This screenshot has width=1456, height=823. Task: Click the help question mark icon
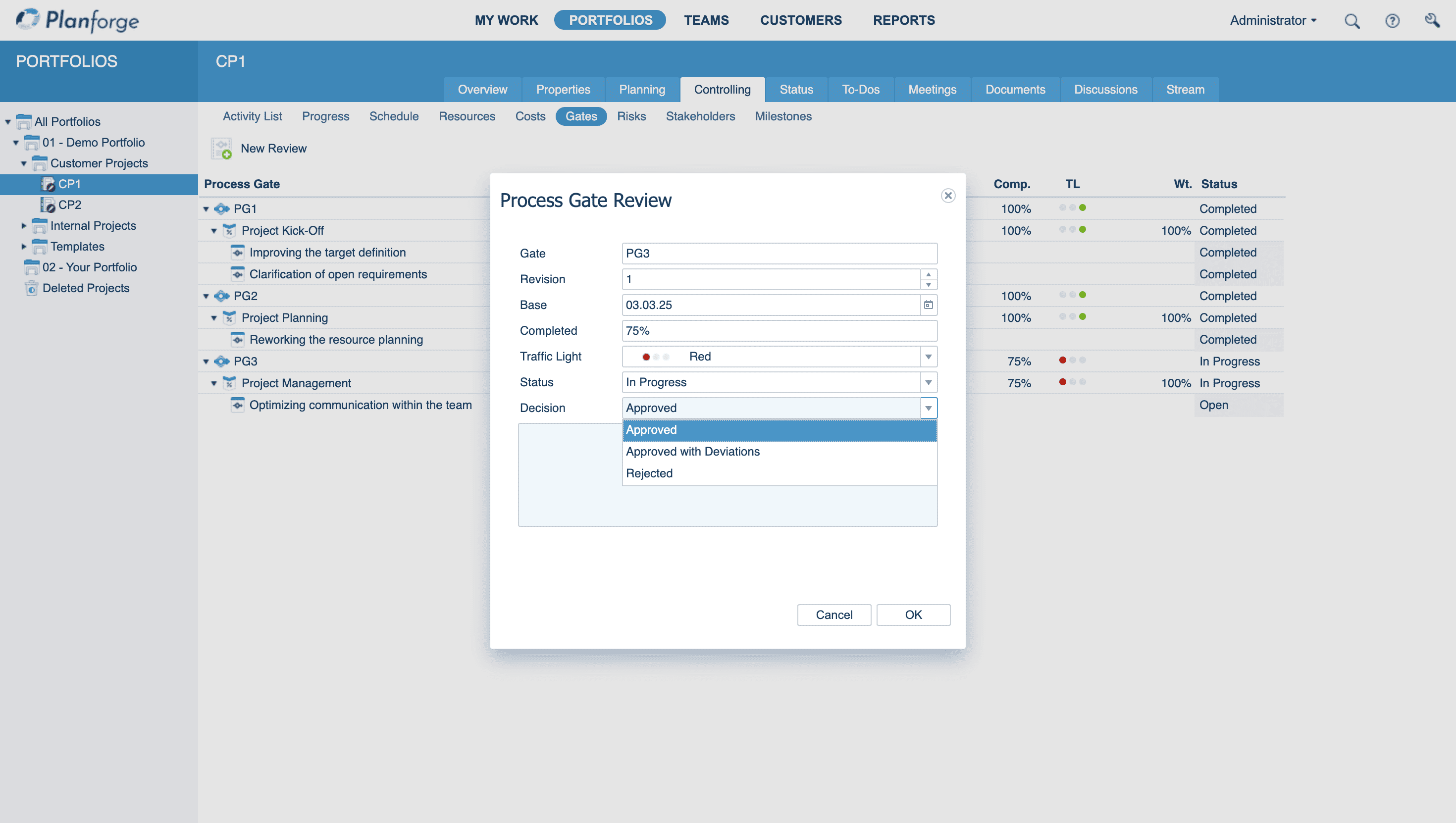click(x=1392, y=21)
